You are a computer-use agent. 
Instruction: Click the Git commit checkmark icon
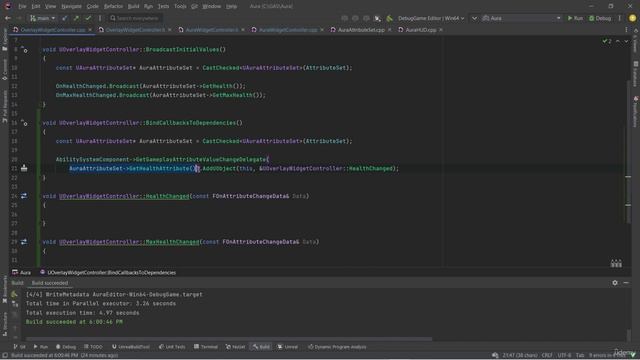coord(88,18)
